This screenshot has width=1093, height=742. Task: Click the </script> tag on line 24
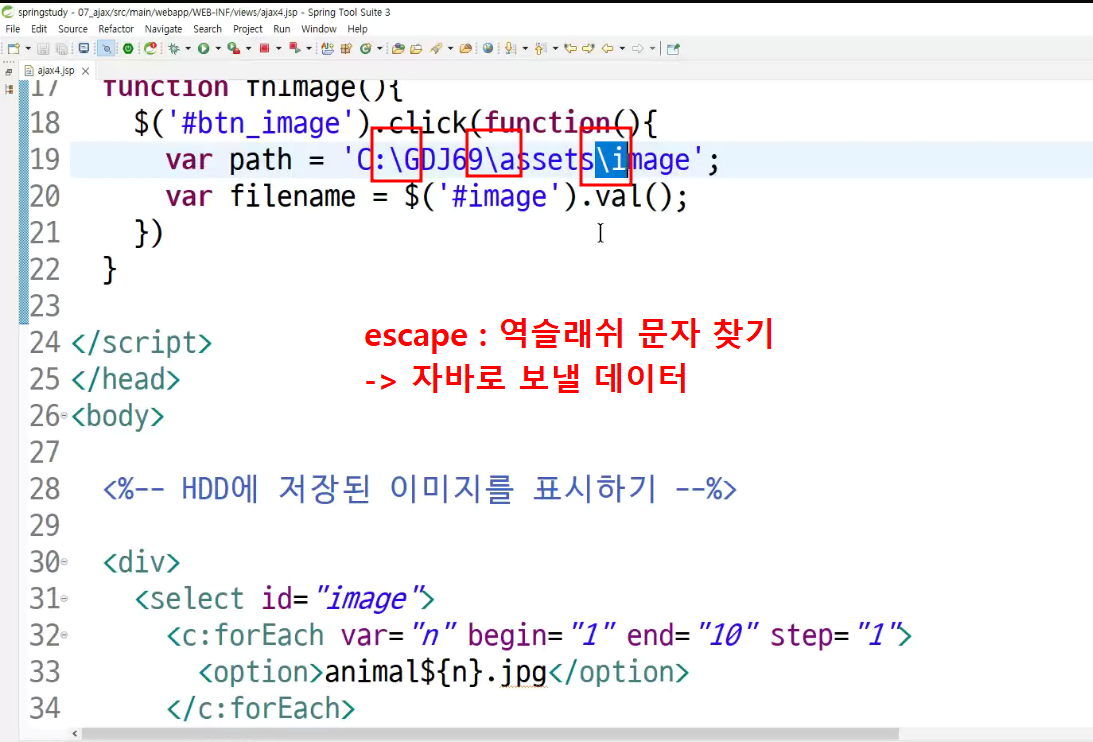(x=142, y=342)
